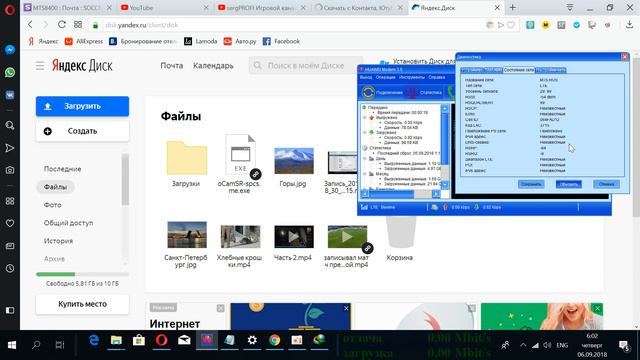
Task: Open the Yandex Disk hamburger menu
Action: click(x=40, y=66)
